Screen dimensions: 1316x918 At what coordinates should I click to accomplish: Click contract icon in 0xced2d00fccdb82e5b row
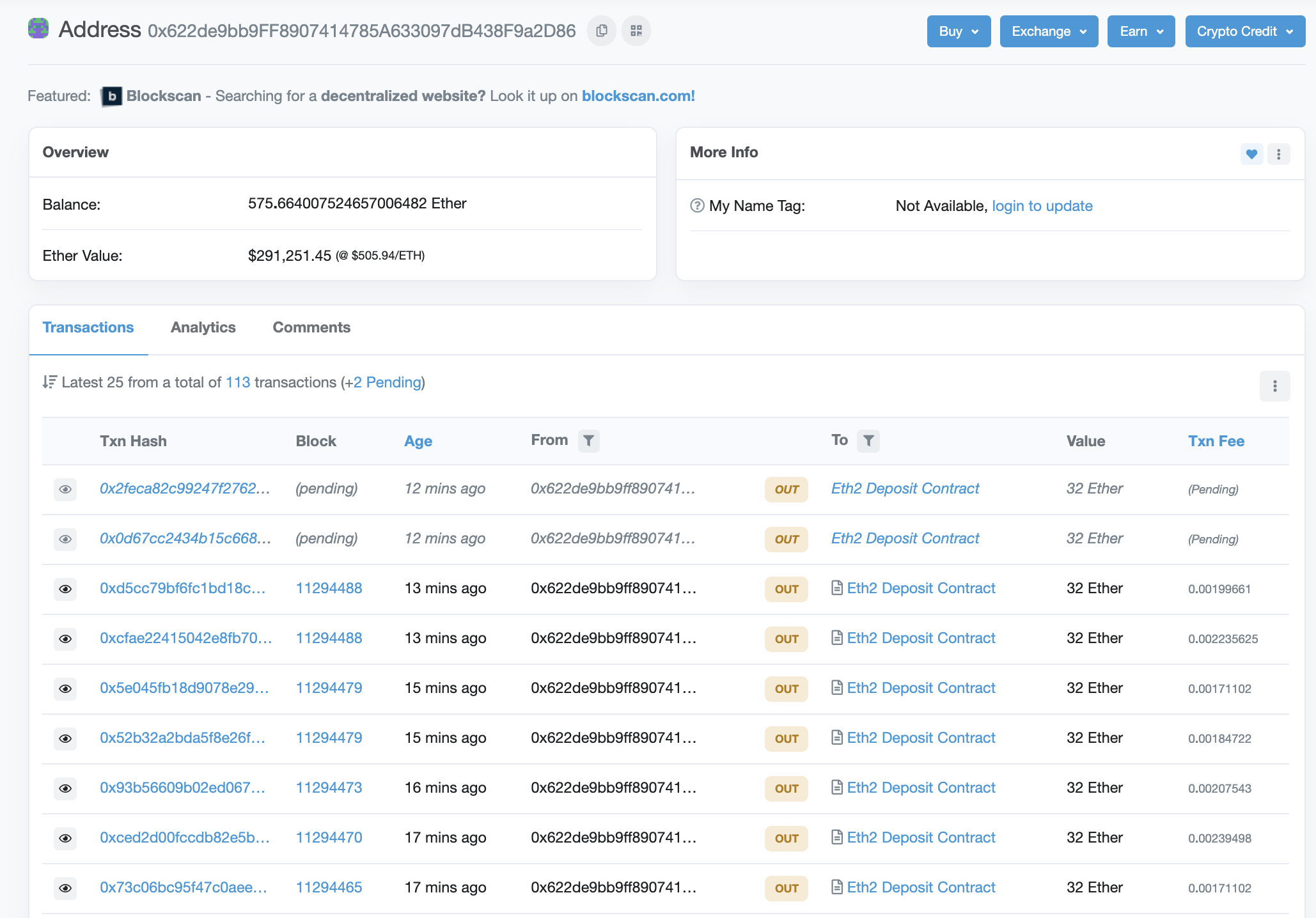pyautogui.click(x=837, y=837)
